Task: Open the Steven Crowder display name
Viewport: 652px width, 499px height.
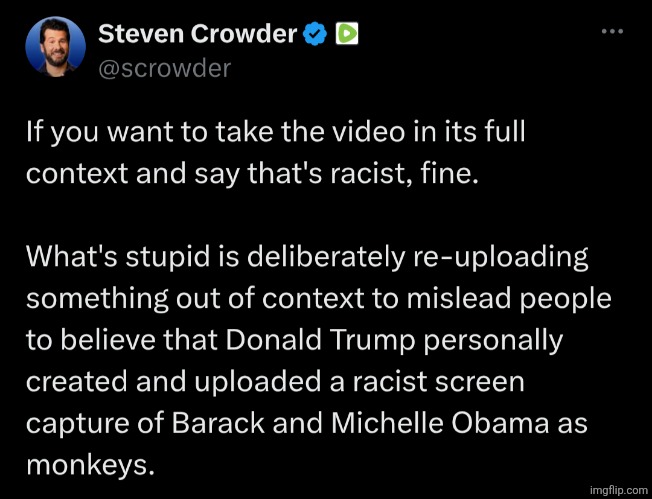Action: pos(198,34)
